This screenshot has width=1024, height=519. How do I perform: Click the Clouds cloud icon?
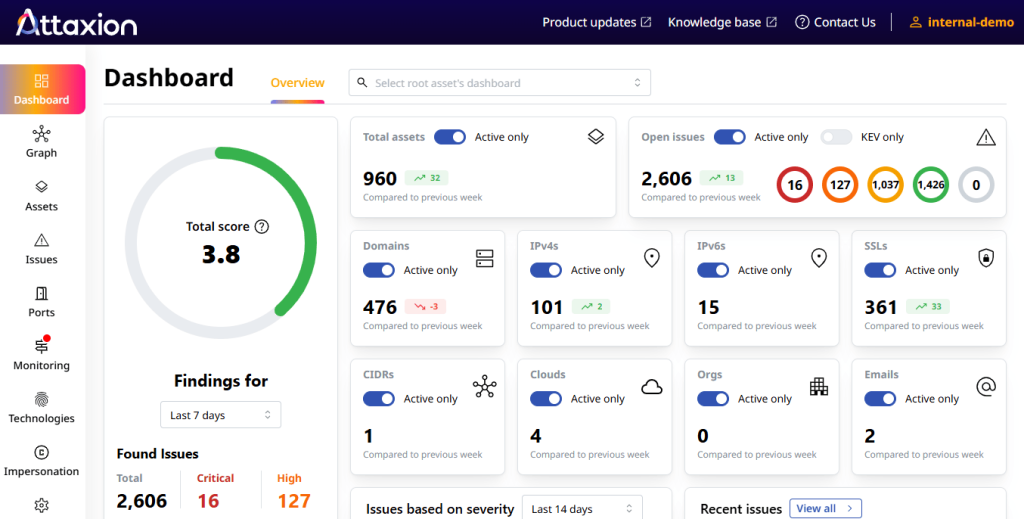click(652, 387)
